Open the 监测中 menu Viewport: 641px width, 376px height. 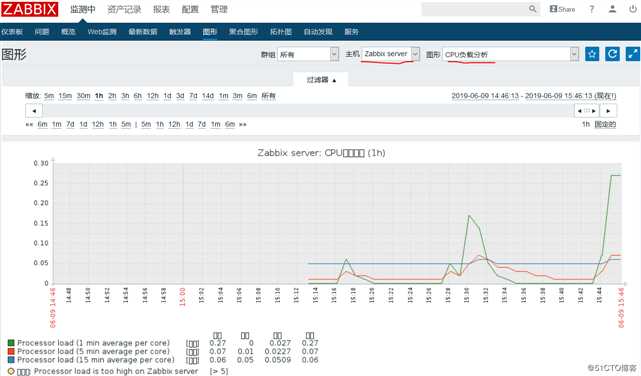[x=83, y=9]
